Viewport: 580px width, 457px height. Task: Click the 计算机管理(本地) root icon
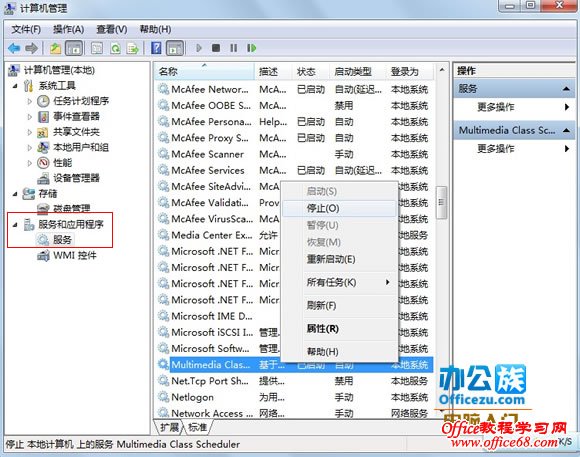(x=14, y=70)
